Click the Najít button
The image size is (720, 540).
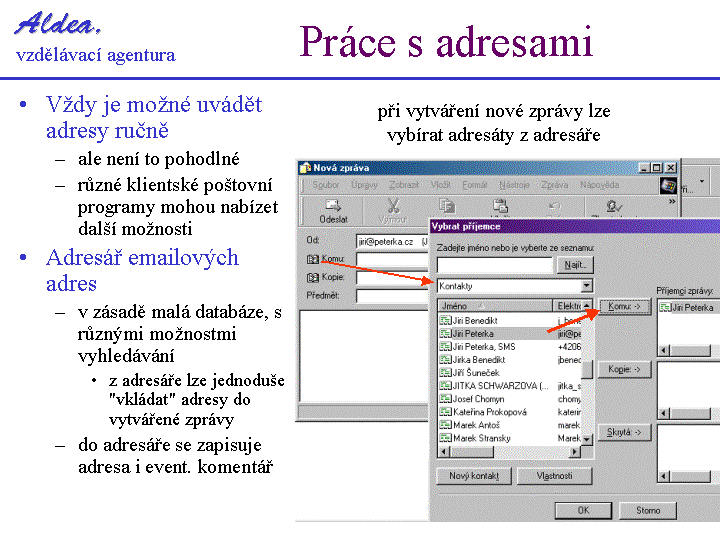pos(575,265)
